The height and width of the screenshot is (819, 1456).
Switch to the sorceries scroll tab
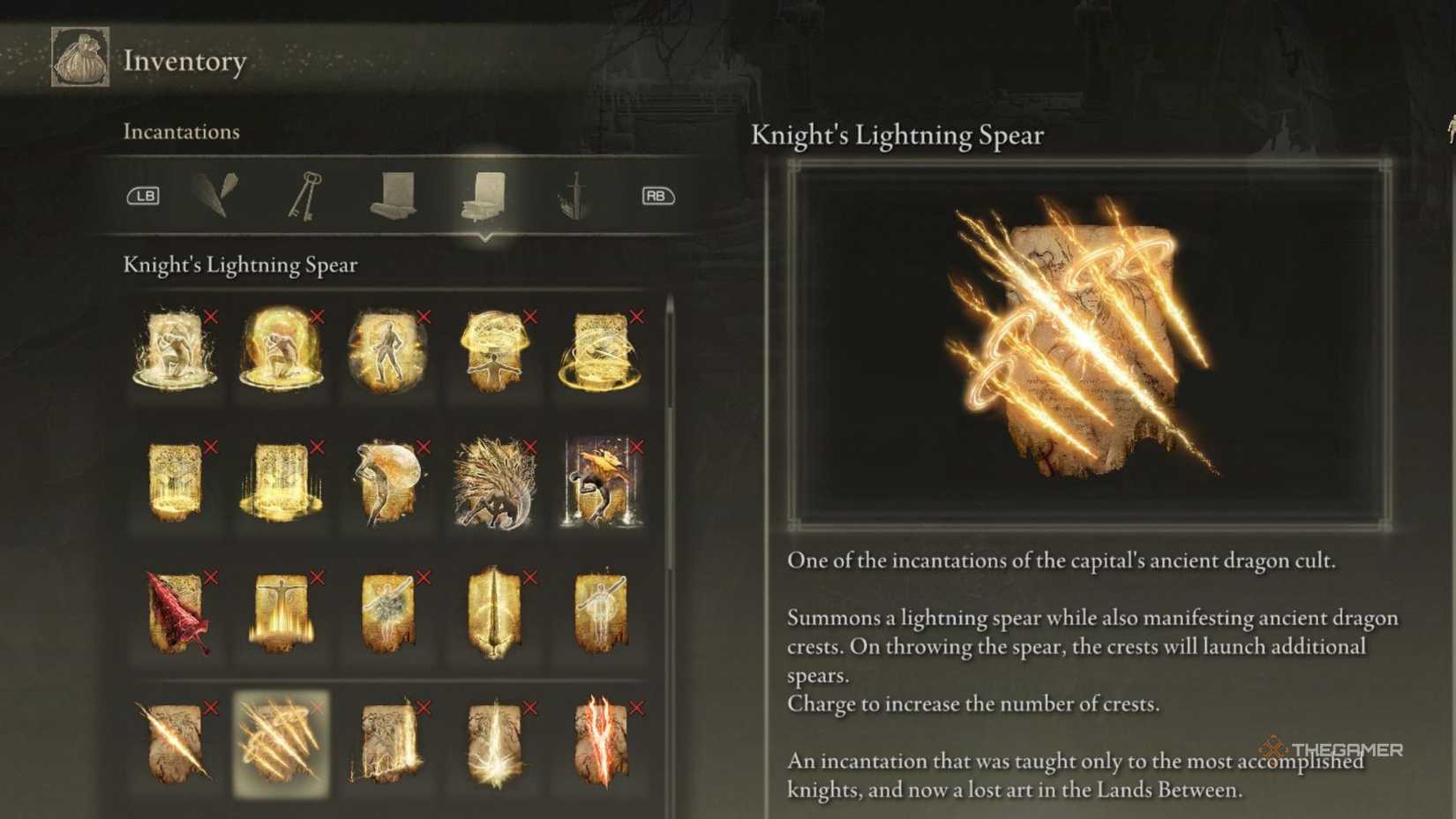point(393,195)
